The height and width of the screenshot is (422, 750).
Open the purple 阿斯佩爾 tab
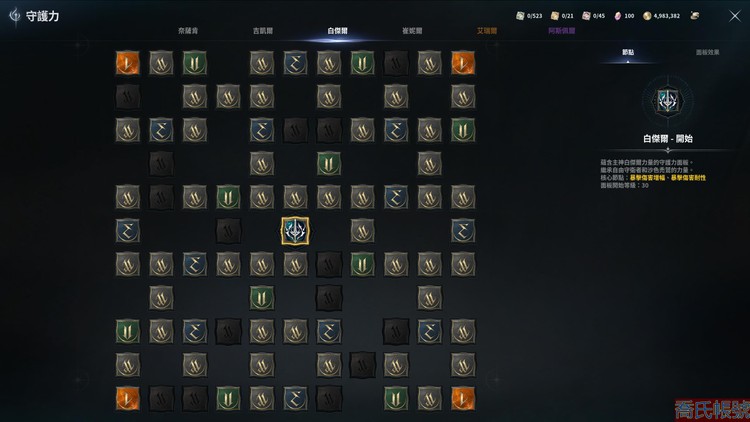pos(562,31)
